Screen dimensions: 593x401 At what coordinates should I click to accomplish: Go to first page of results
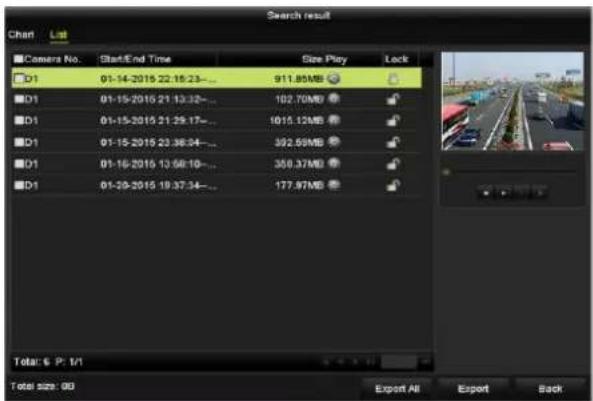pos(326,362)
